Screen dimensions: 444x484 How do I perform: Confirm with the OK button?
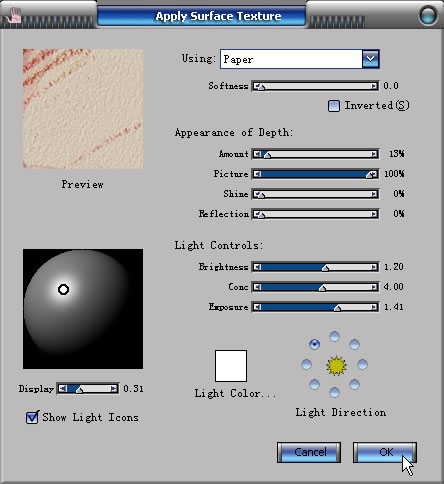385,452
